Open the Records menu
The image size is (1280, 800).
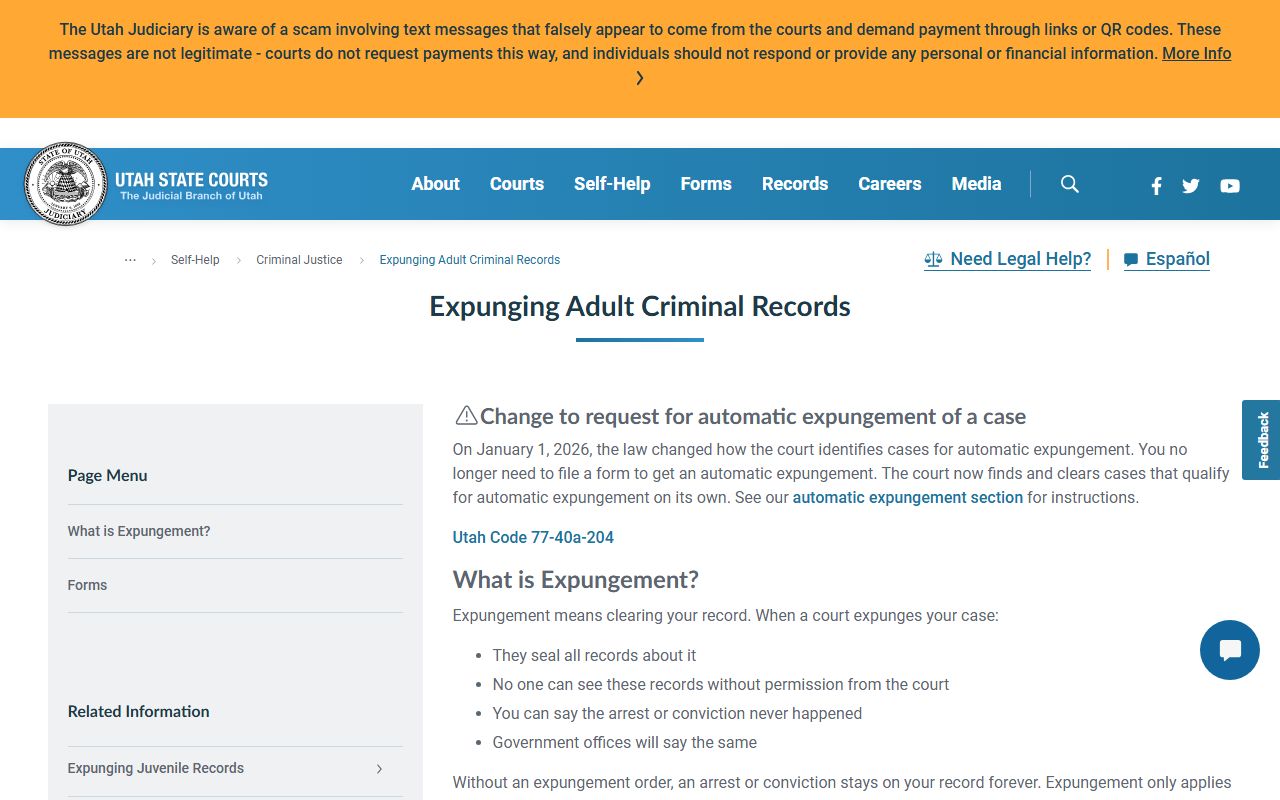click(x=795, y=184)
